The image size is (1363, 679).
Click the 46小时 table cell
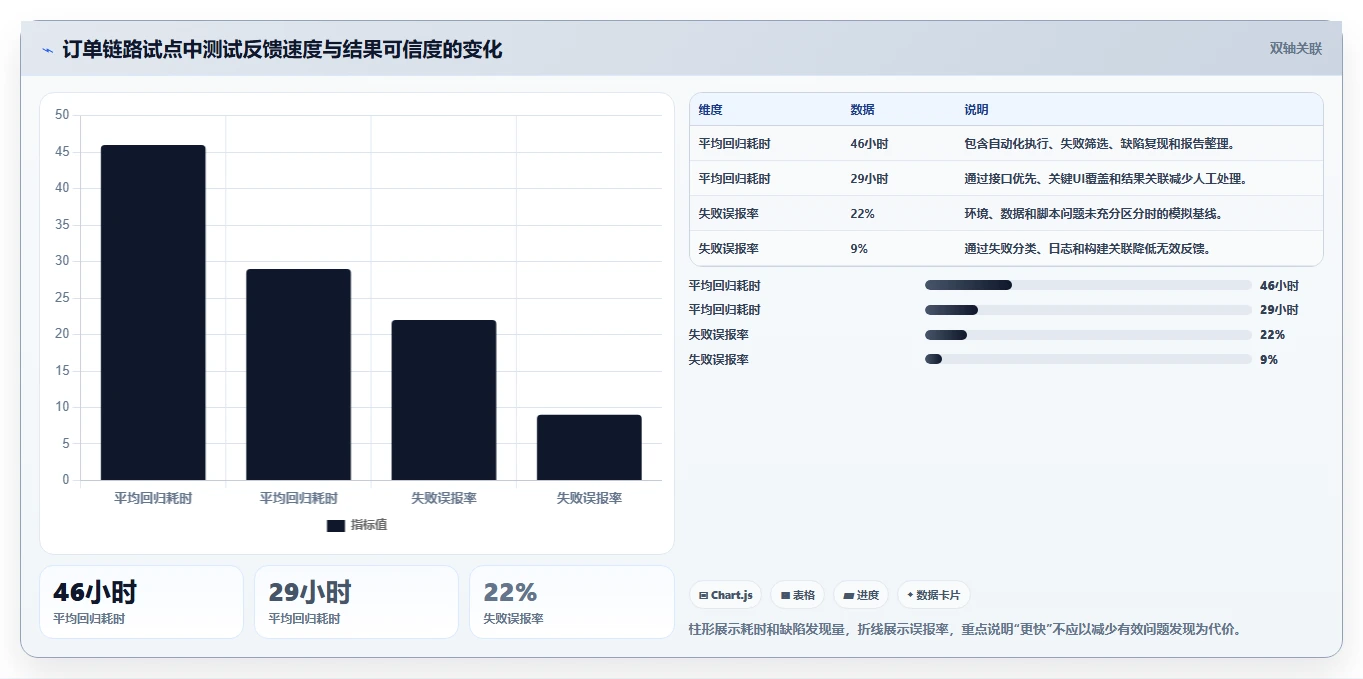tap(869, 144)
